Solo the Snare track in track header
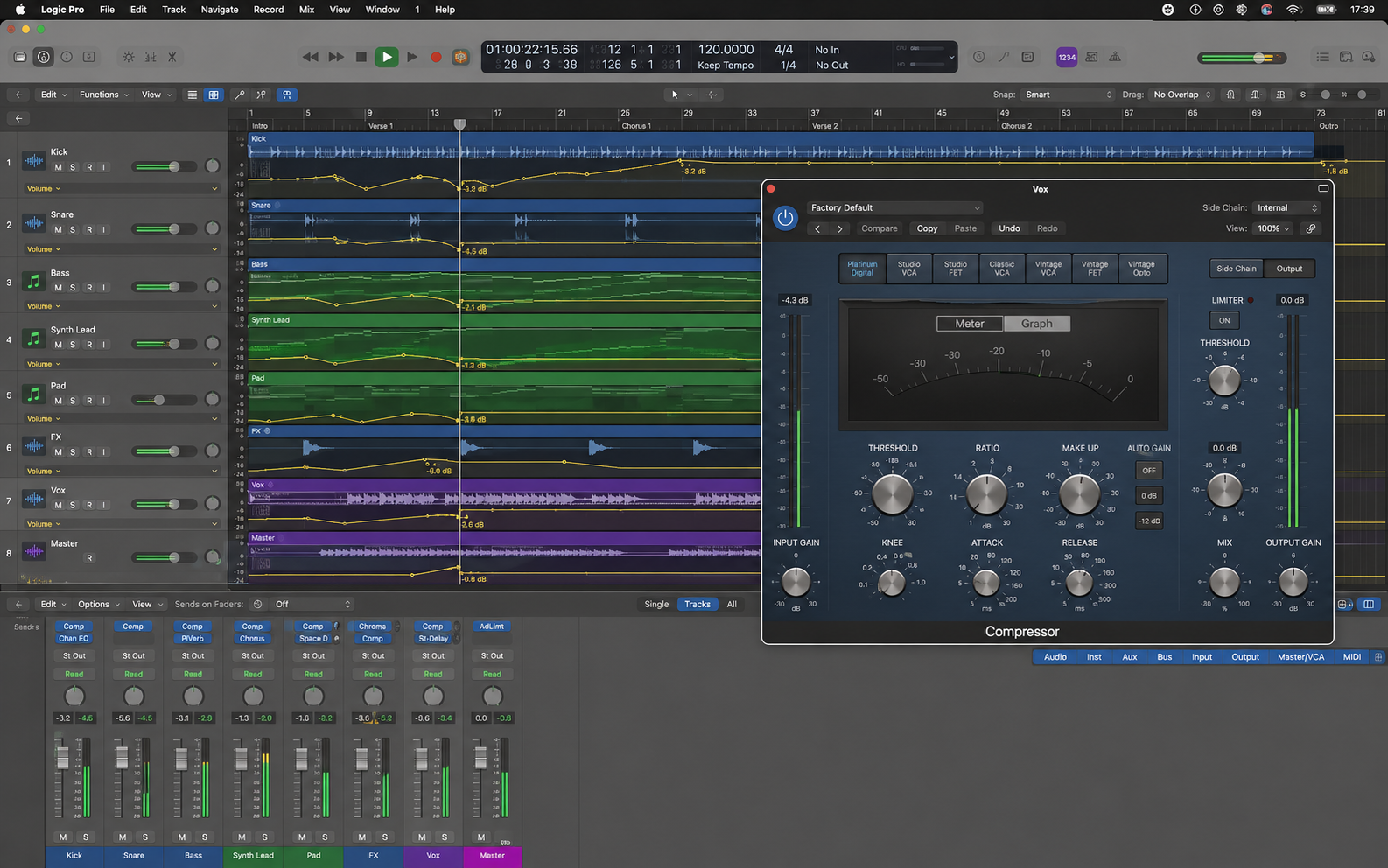The image size is (1388, 868). (x=73, y=230)
